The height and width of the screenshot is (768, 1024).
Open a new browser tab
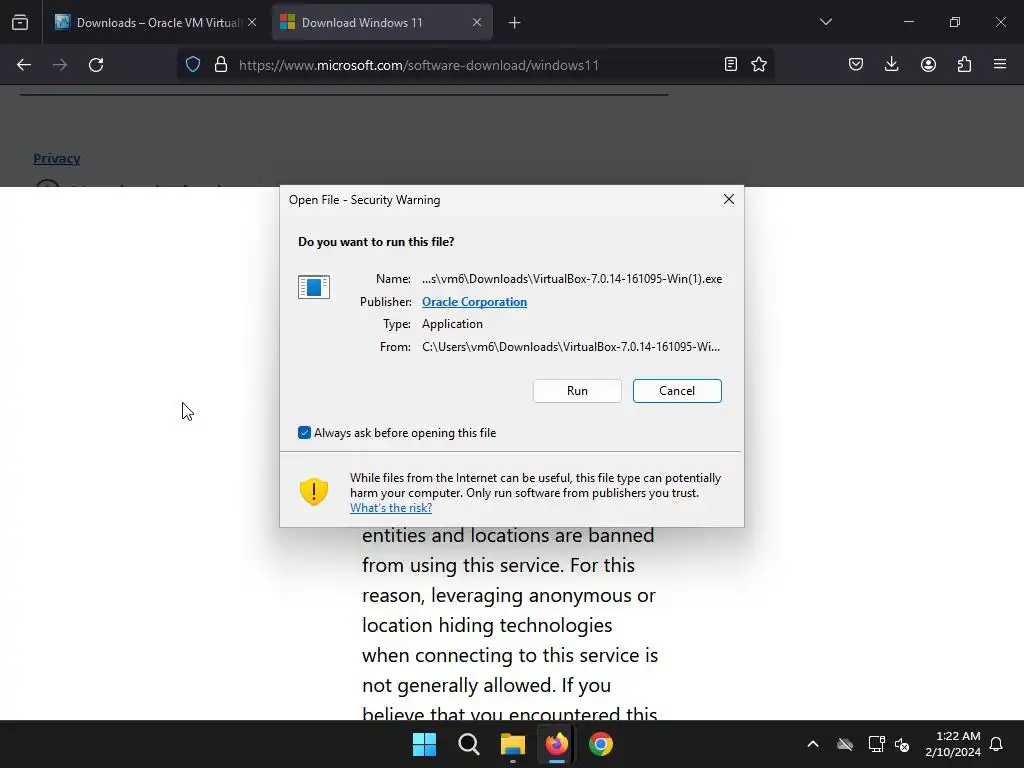click(515, 23)
